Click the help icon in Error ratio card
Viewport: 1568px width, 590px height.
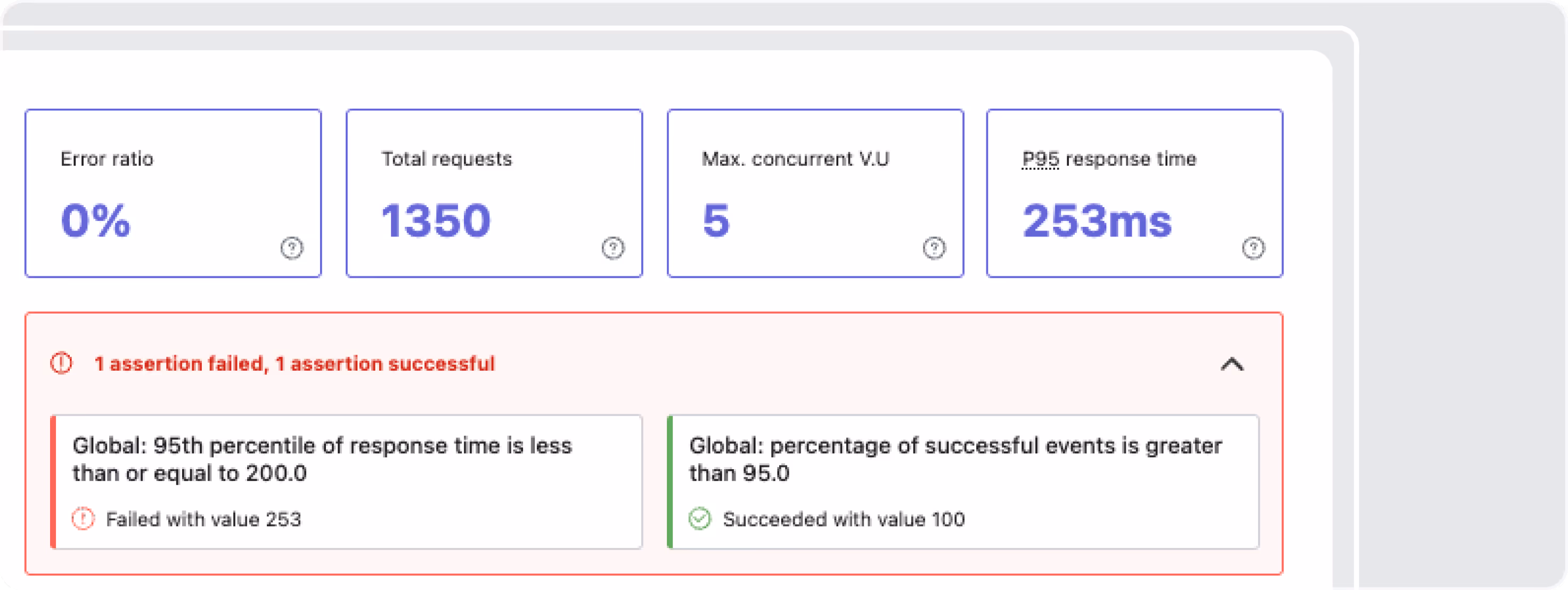pyautogui.click(x=291, y=248)
